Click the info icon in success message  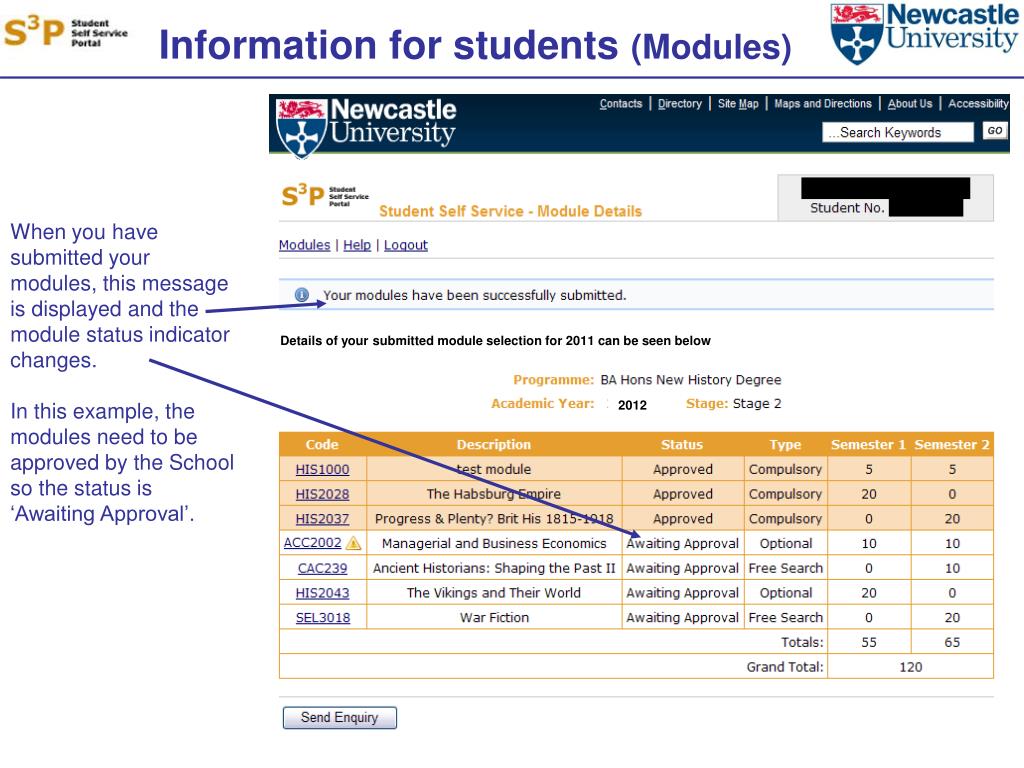(302, 295)
